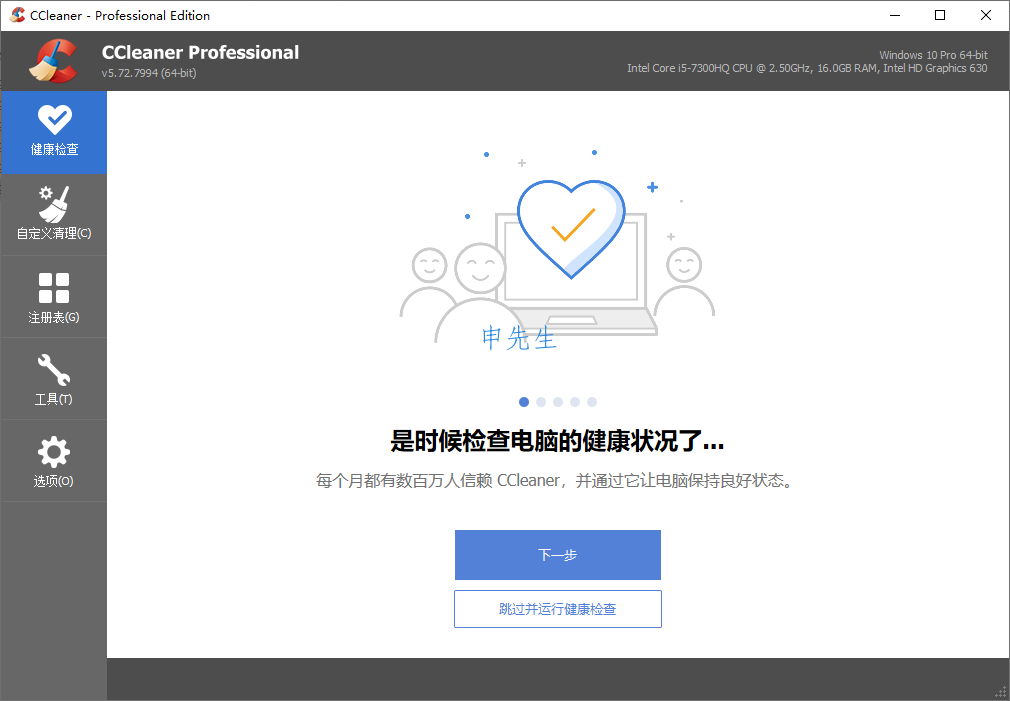Minimize the CCleaner window
Viewport: 1010px width, 701px height.
[895, 15]
